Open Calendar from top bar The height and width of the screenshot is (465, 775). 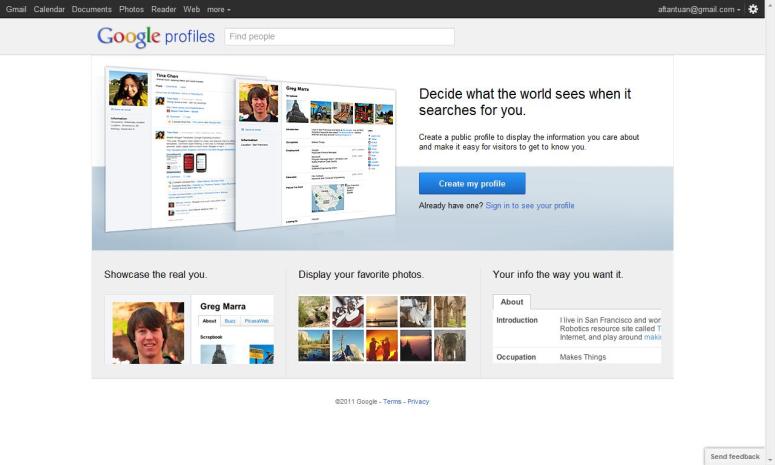[x=49, y=9]
